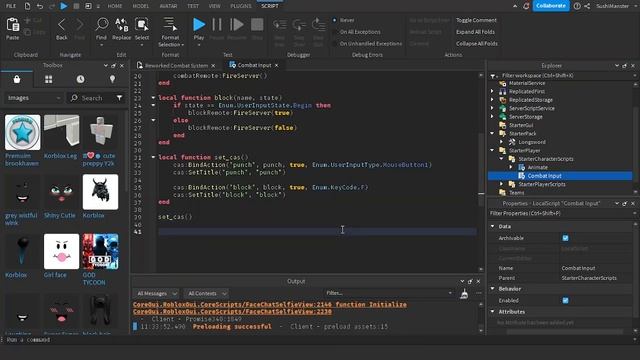
Task: Switch to the TEST ribbon tab
Action: pos(193,6)
